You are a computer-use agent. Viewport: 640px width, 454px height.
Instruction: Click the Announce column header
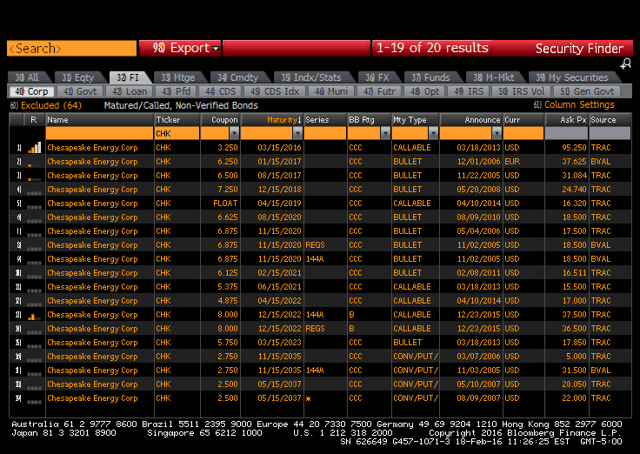[471, 120]
